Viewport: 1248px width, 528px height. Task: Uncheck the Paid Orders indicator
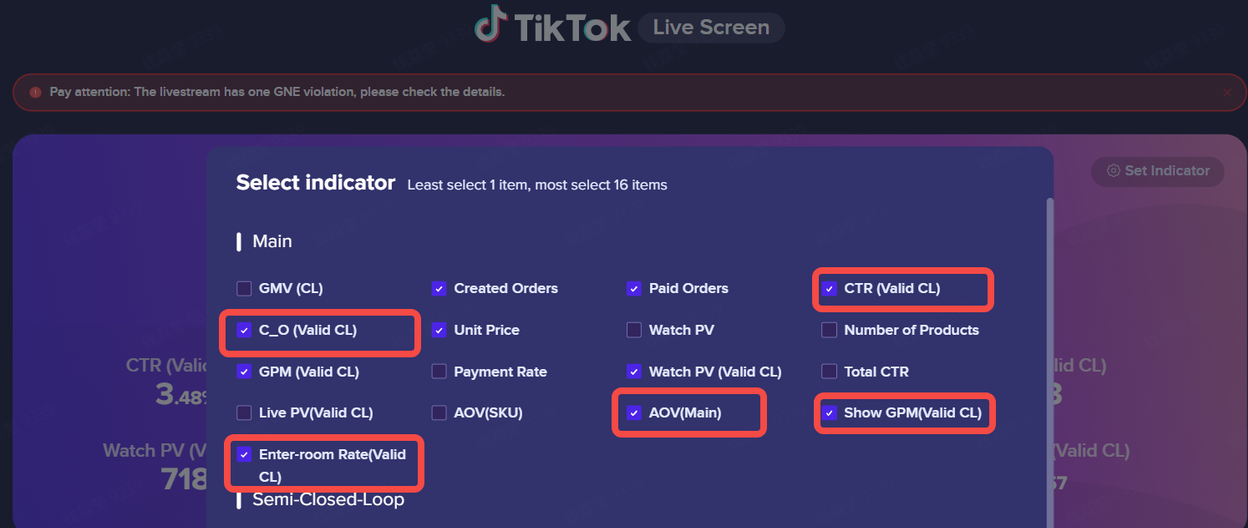(634, 289)
